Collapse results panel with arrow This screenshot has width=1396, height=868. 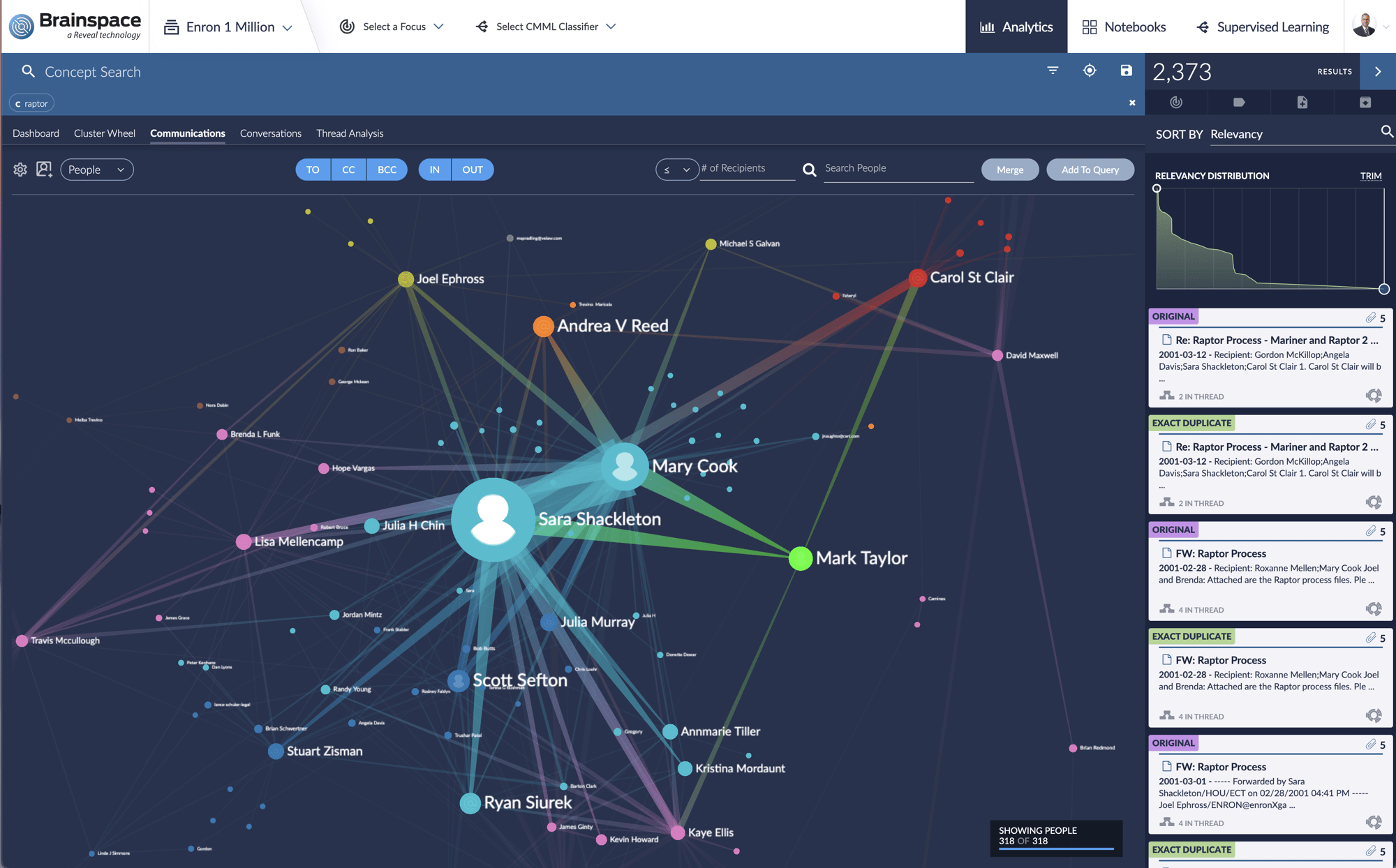1378,71
